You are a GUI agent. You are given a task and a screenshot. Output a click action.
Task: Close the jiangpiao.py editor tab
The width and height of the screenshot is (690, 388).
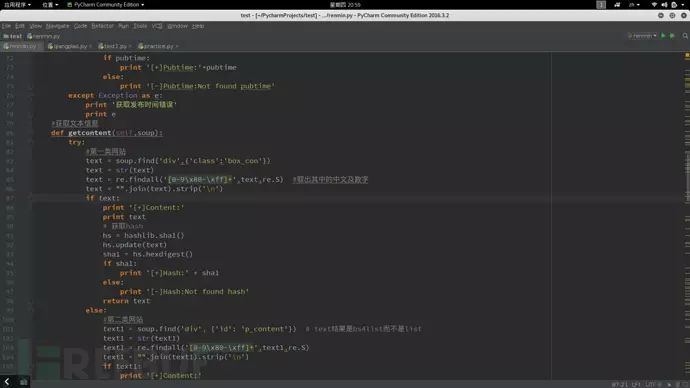click(x=90, y=46)
